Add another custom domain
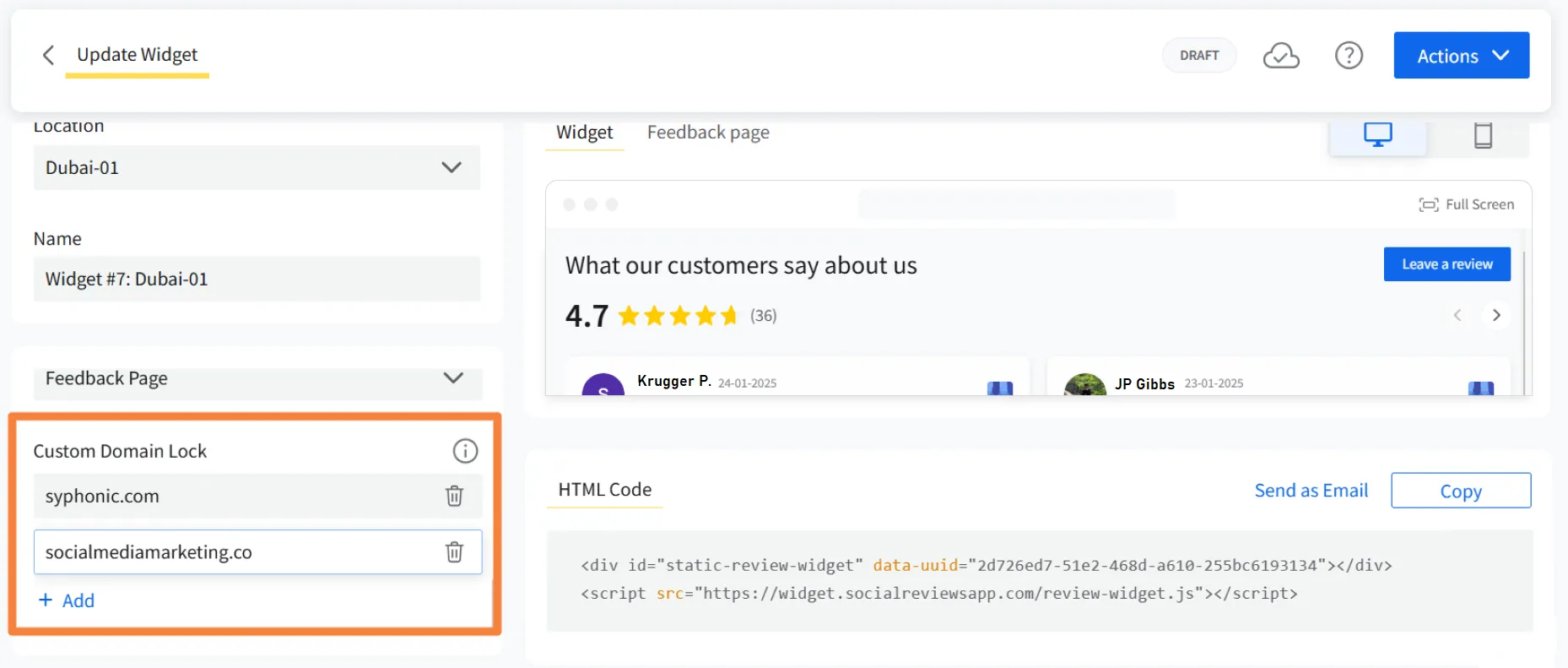 [x=67, y=600]
